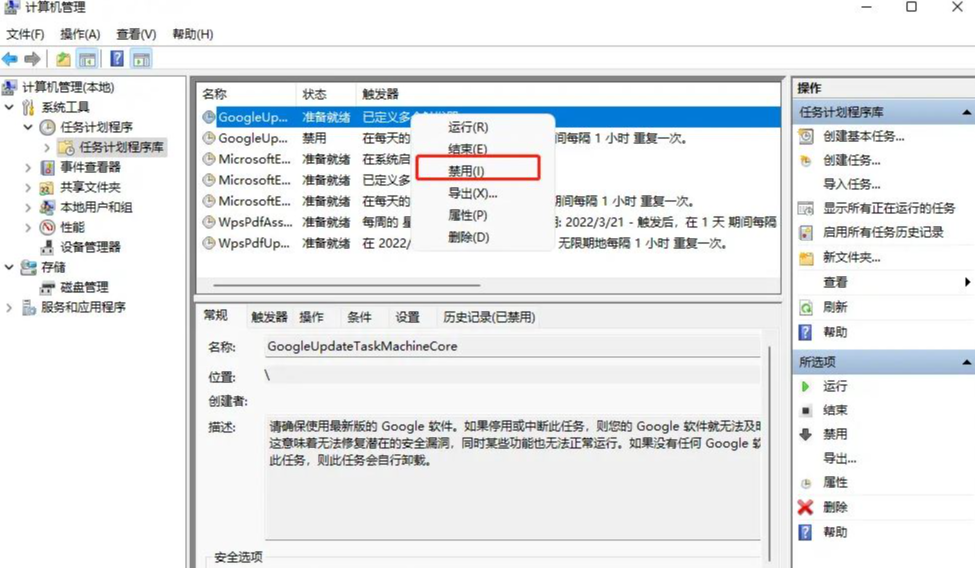The image size is (975, 568).
Task: Choose 禁用(I) in the context menu
Action: click(x=478, y=170)
